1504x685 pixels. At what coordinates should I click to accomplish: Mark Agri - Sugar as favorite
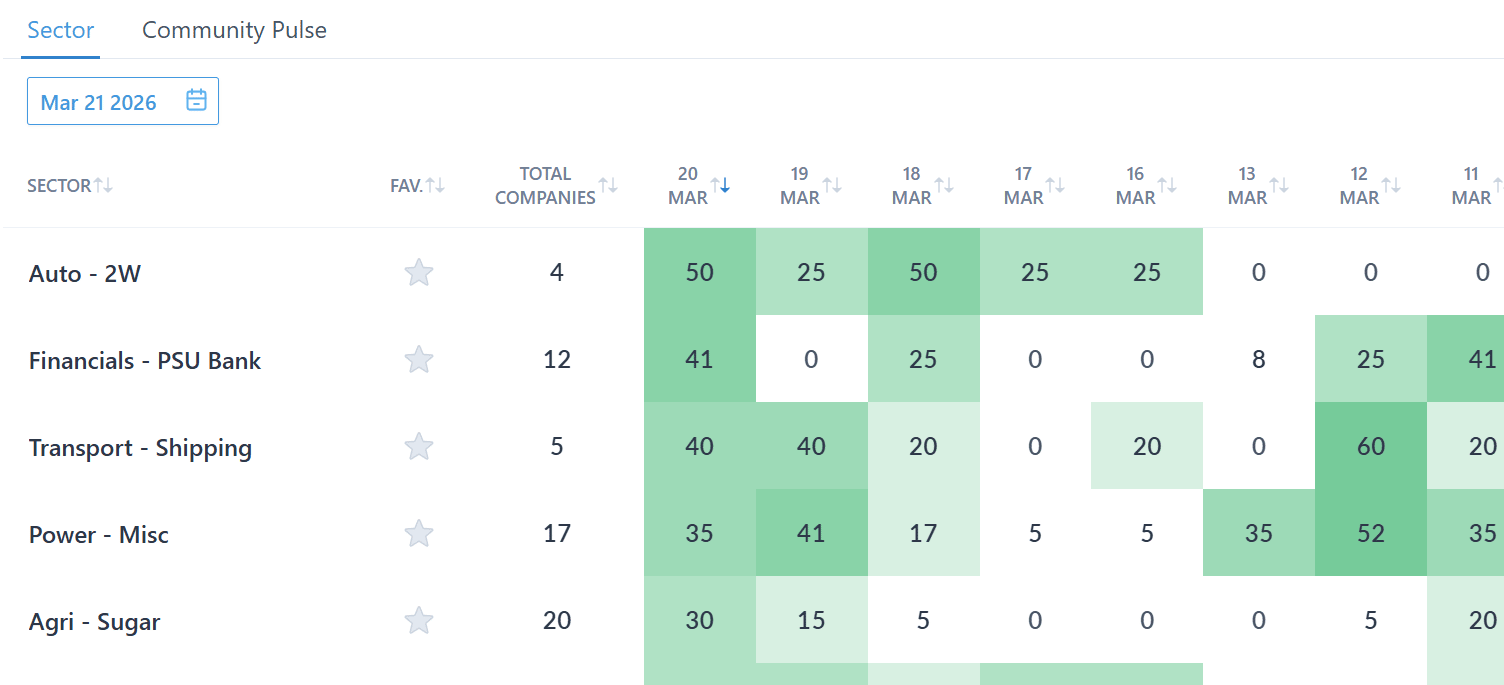click(419, 621)
